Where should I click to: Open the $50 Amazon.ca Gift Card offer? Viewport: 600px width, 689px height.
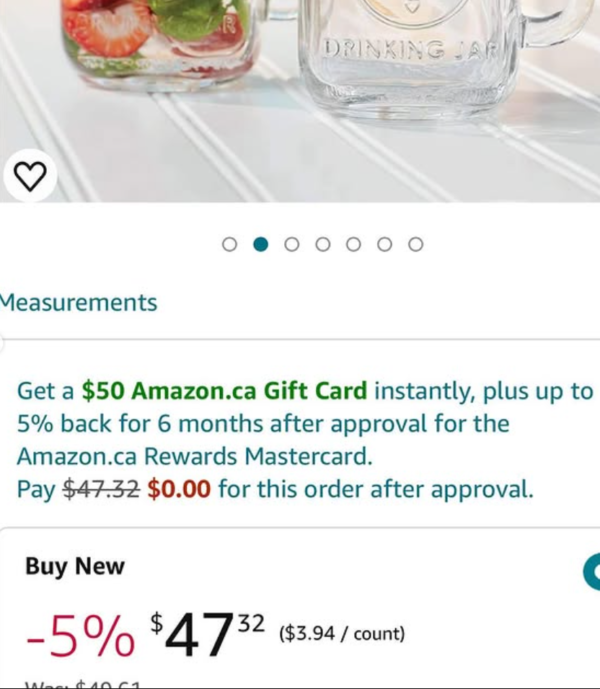pyautogui.click(x=224, y=391)
